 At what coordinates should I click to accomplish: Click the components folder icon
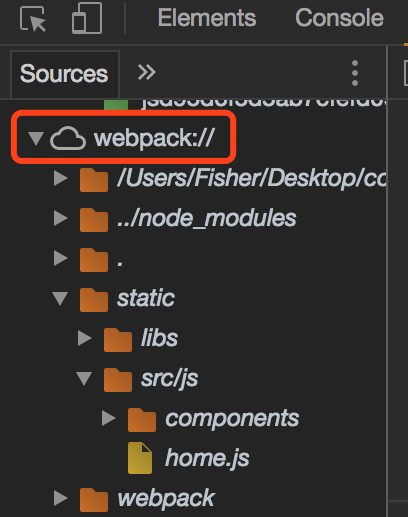142,419
